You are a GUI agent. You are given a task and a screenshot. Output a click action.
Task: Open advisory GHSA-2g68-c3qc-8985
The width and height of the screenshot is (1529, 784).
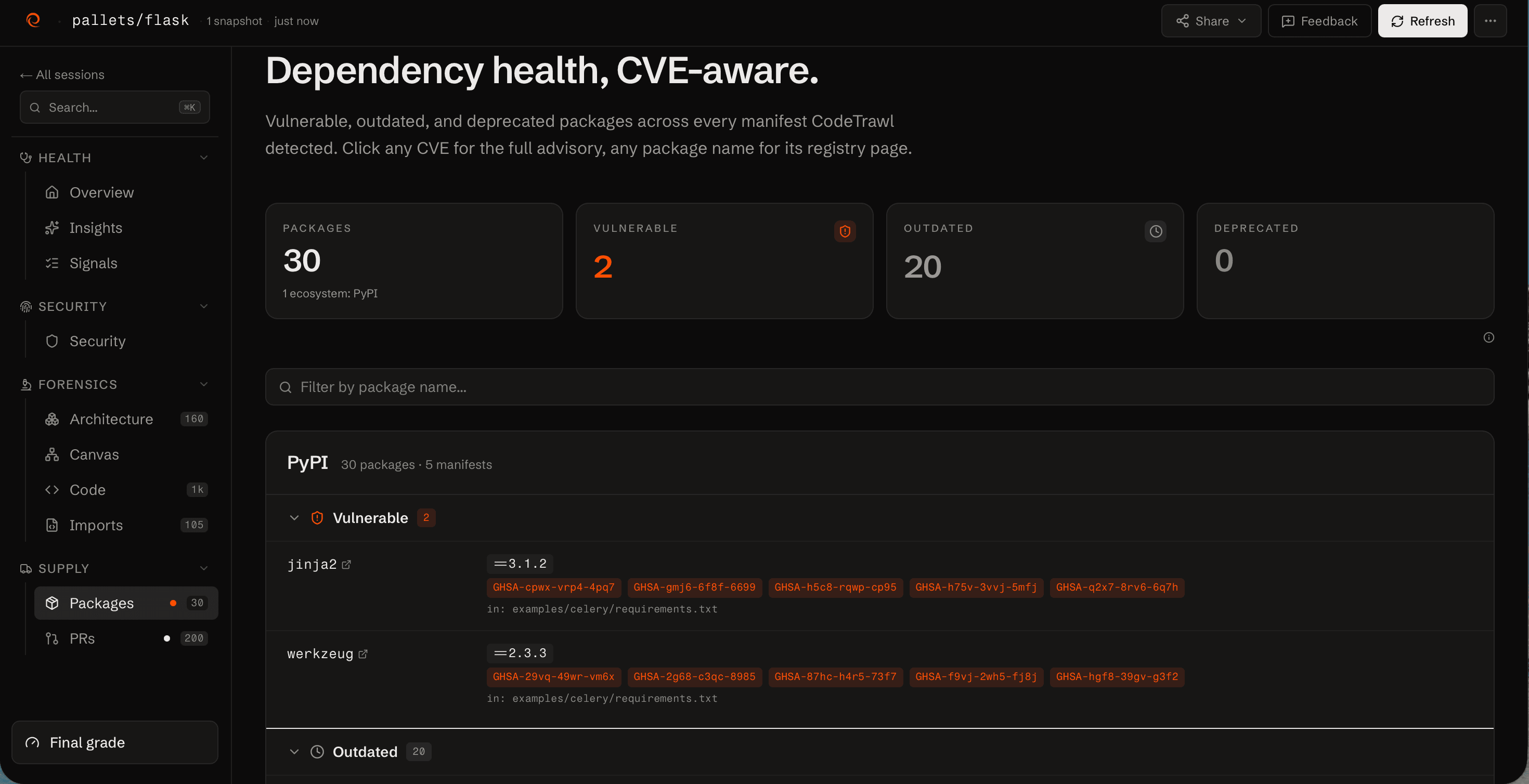pyautogui.click(x=694, y=677)
